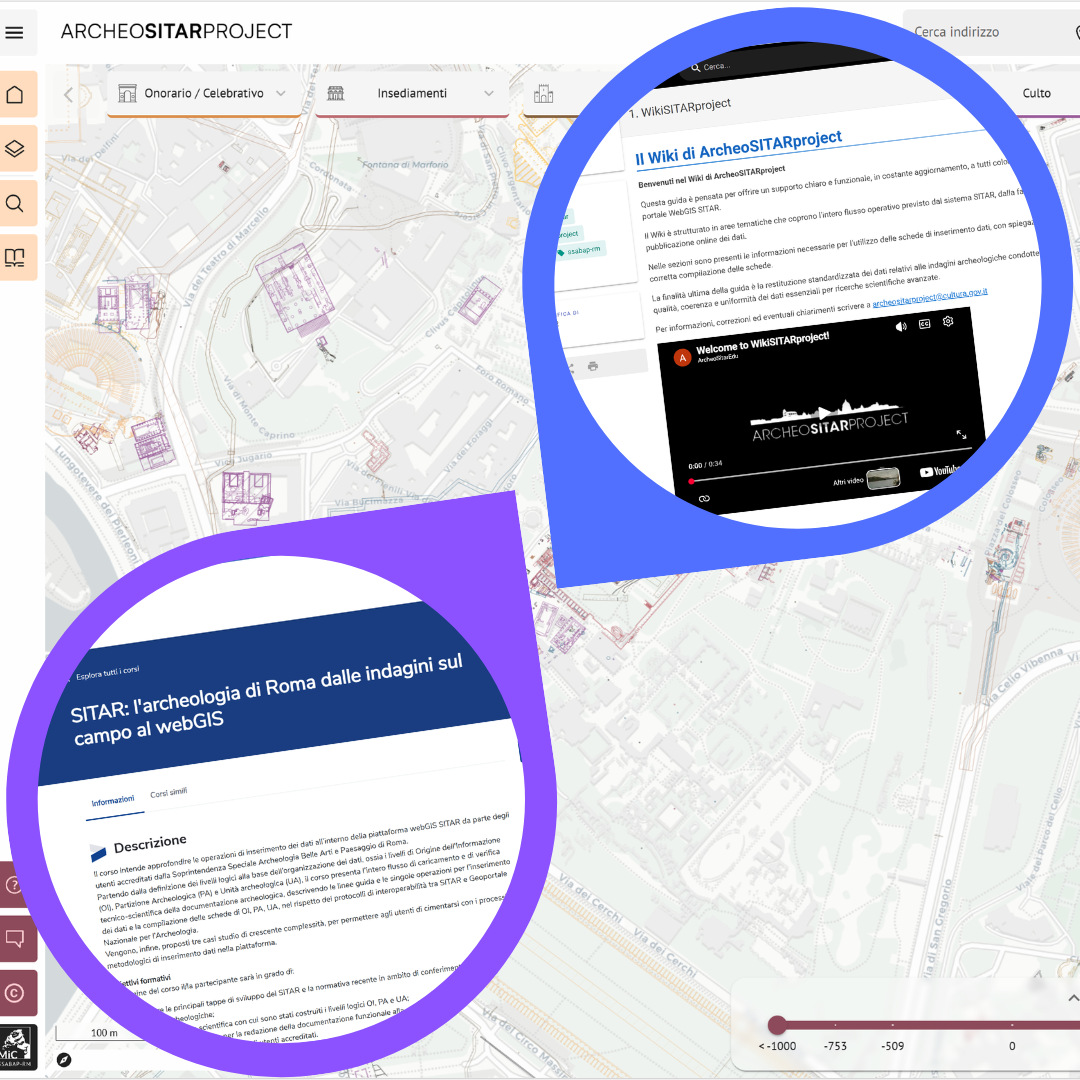This screenshot has height=1080, width=1080.
Task: Click the Descrizione heading in the course page
Action: pos(149,844)
